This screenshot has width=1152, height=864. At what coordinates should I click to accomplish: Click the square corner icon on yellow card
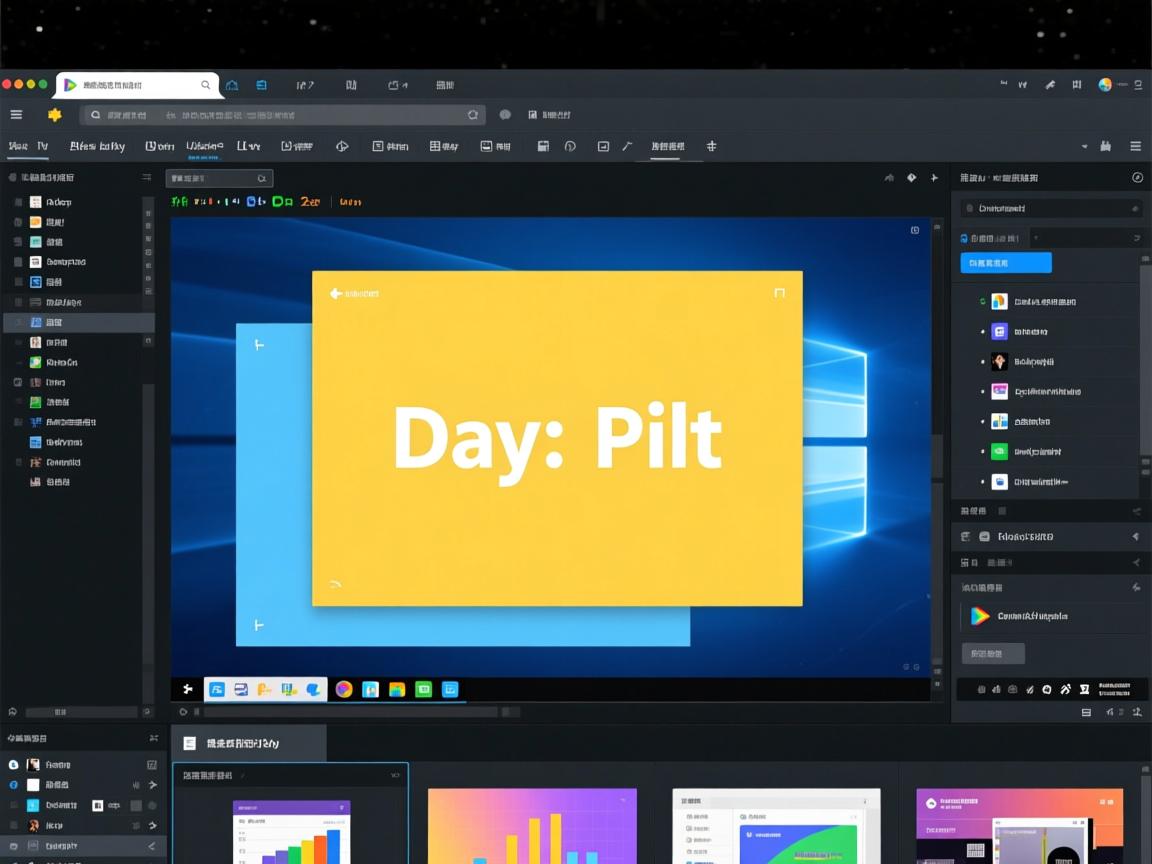click(x=780, y=293)
